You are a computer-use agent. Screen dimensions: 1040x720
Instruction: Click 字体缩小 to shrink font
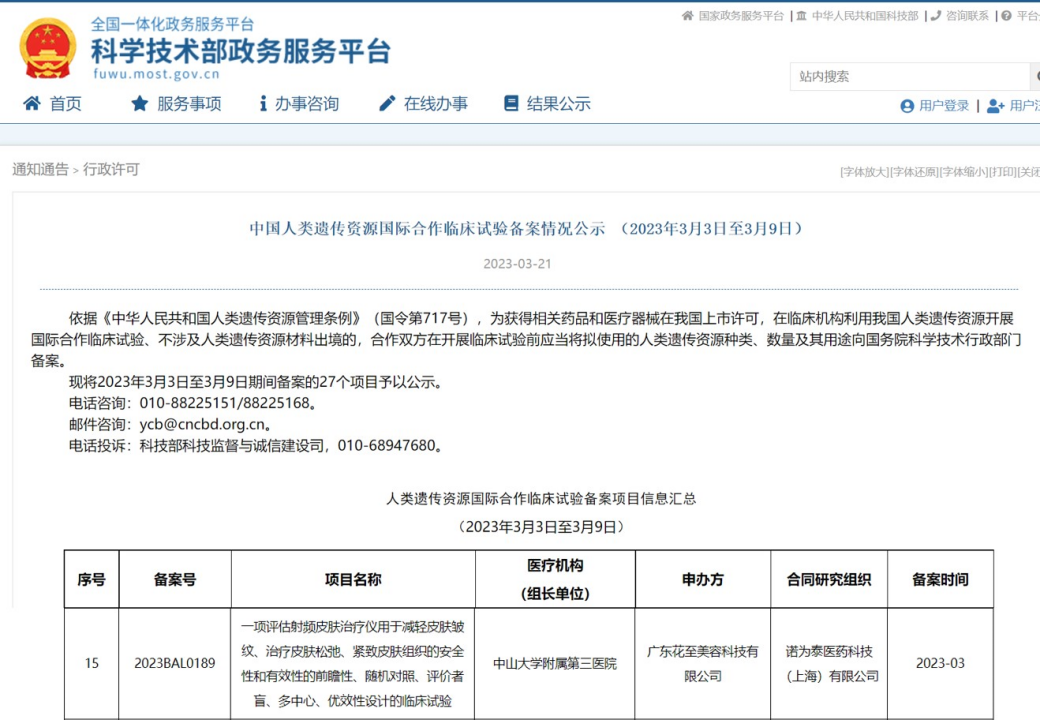(x=963, y=172)
